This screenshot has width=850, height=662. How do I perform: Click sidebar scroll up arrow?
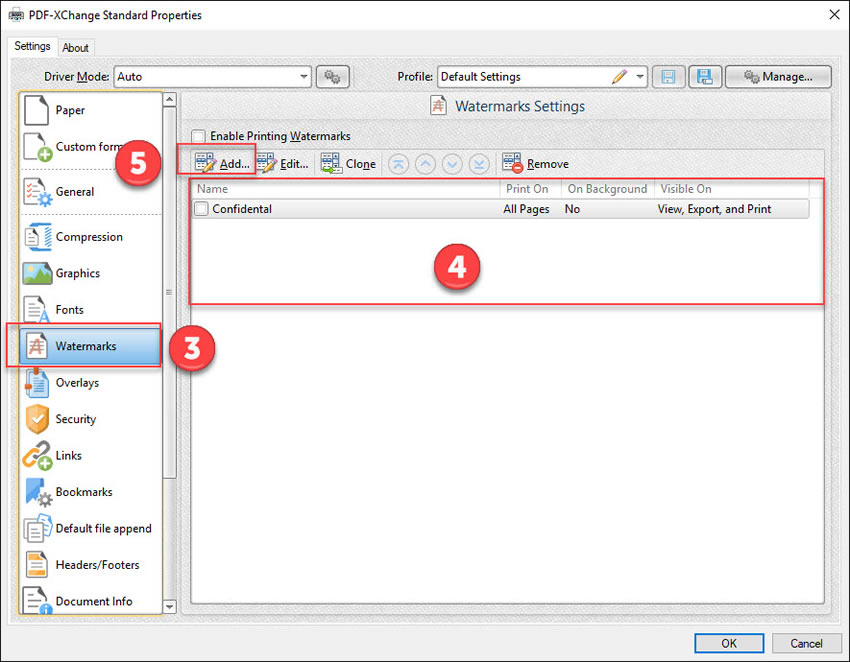pyautogui.click(x=170, y=99)
